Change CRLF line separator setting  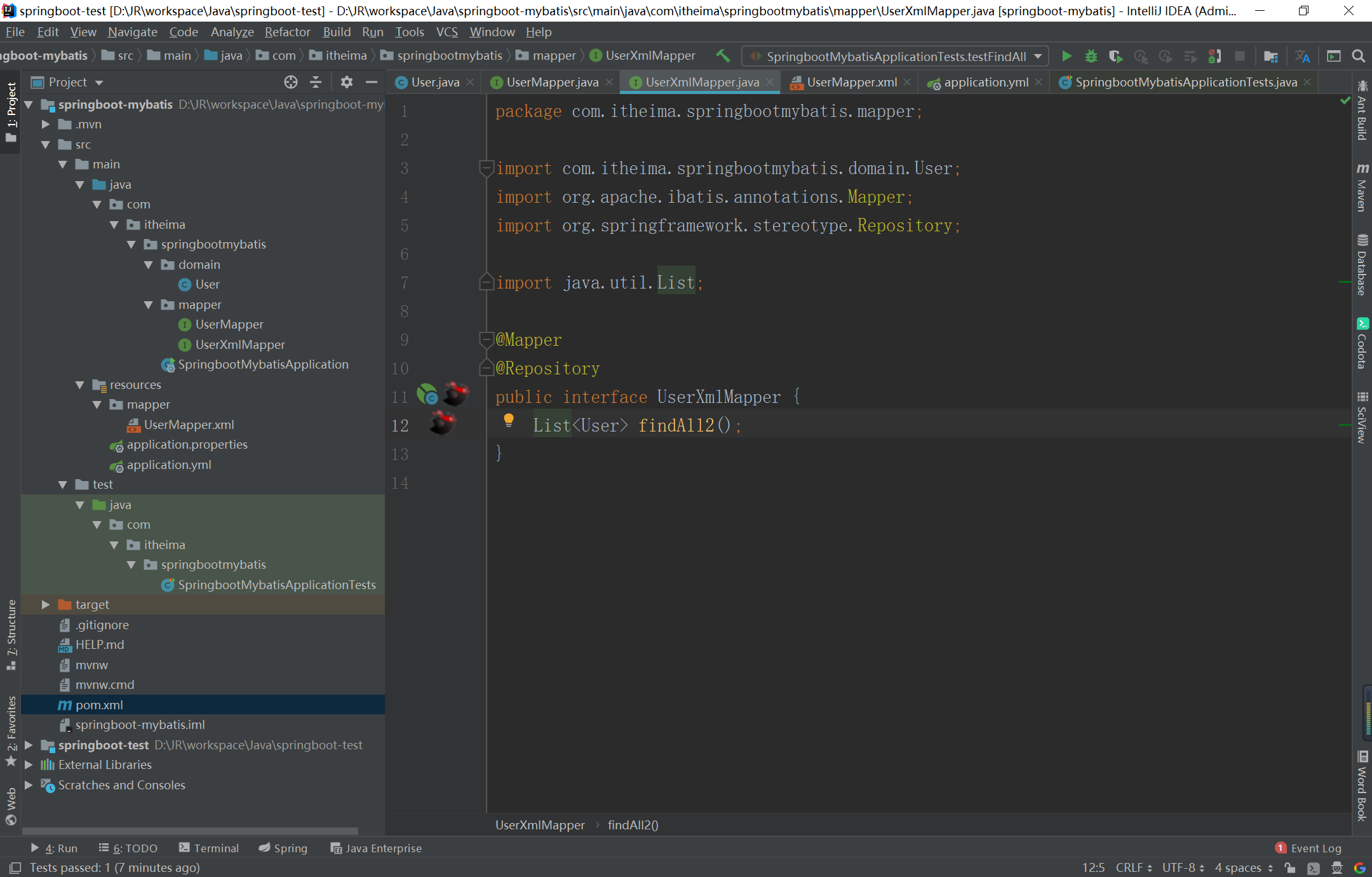pyautogui.click(x=1134, y=867)
